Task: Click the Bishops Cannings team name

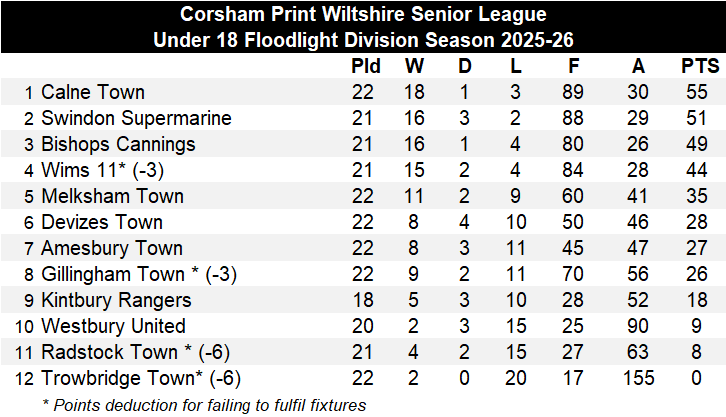Action: coord(118,144)
